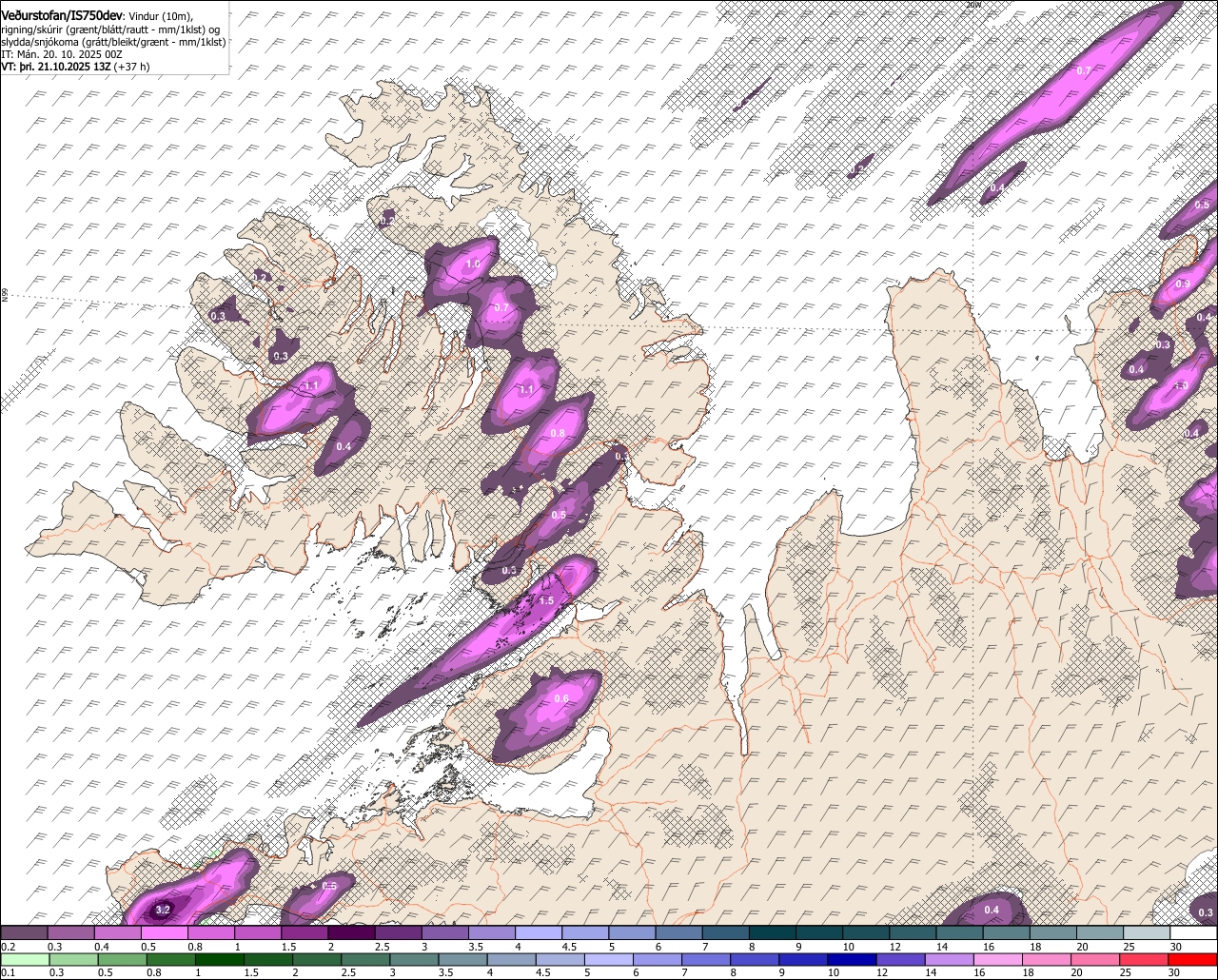The height and width of the screenshot is (980, 1218).
Task: Select bottom legend red swatch at 30
Action: [x=1193, y=959]
